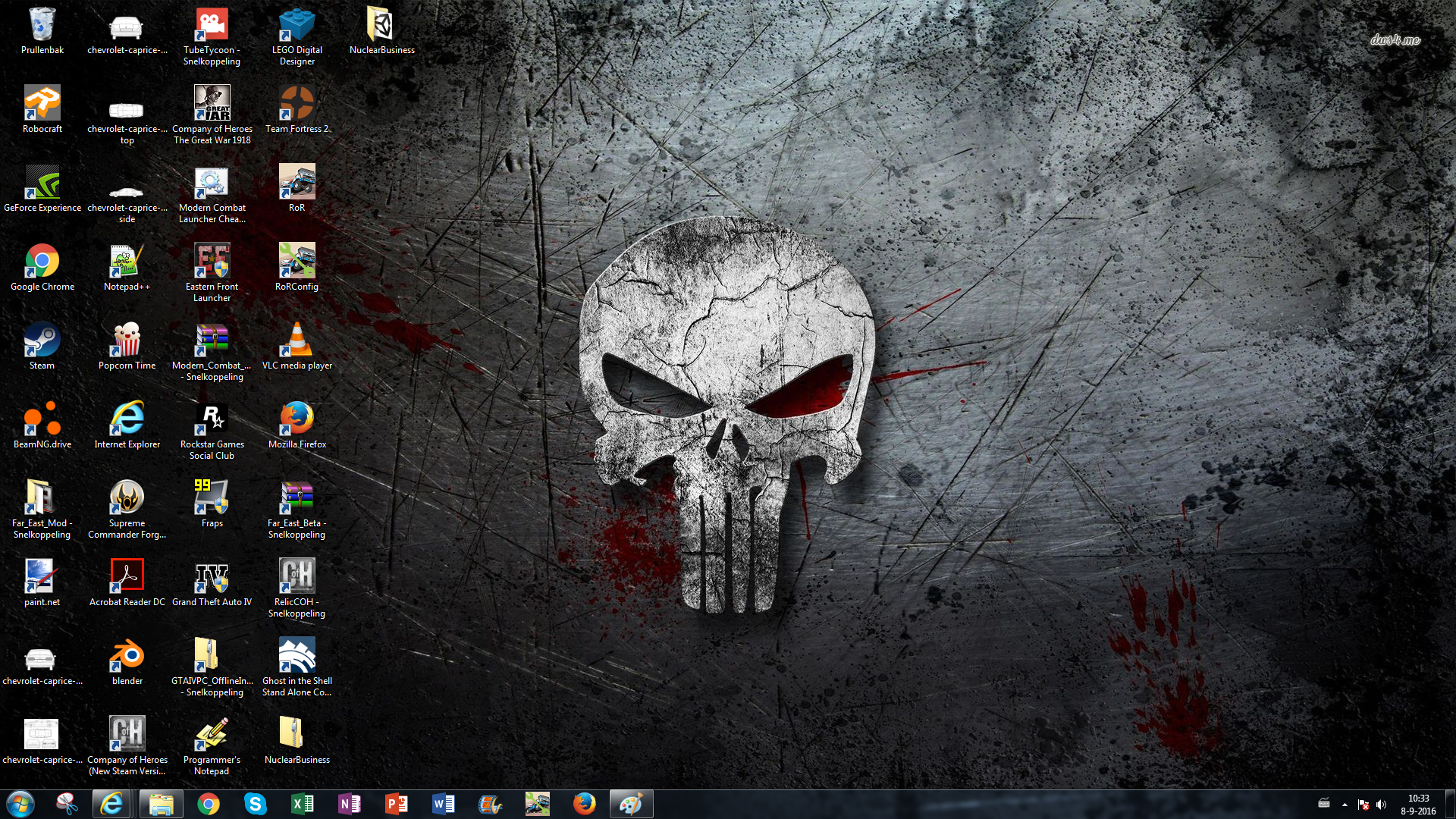Launch Chrome from the taskbar
The image size is (1456, 819).
click(209, 804)
